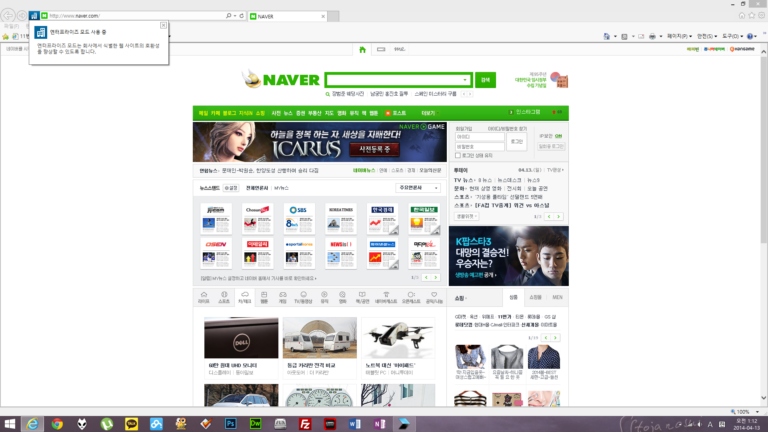This screenshot has height=432, width=768.
Task: Select the TV/video (TV/동영상) category tab
Action: click(x=303, y=297)
